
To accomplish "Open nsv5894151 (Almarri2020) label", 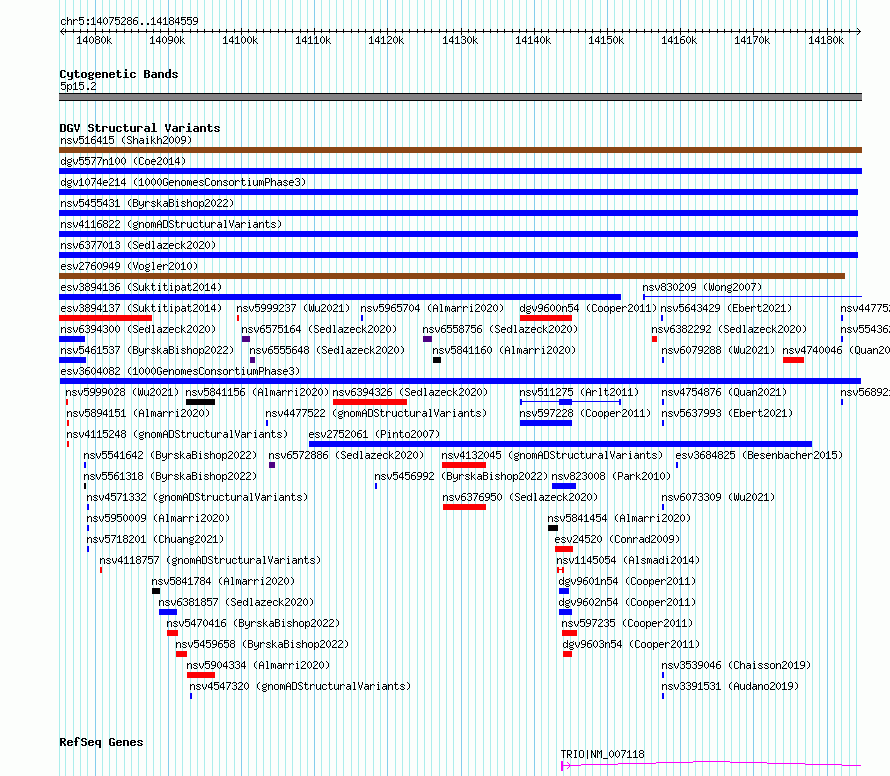I will tap(138, 413).
